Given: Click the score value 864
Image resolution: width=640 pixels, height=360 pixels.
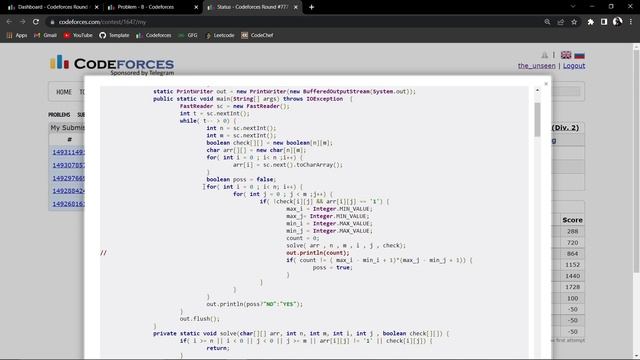Looking at the screenshot, I should click(572, 254).
